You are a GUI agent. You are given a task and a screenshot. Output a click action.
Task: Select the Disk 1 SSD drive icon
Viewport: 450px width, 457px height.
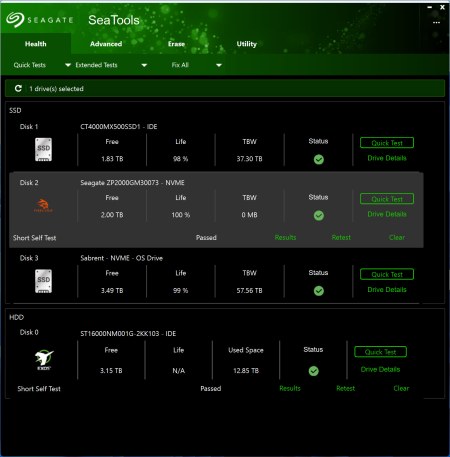pyautogui.click(x=44, y=149)
